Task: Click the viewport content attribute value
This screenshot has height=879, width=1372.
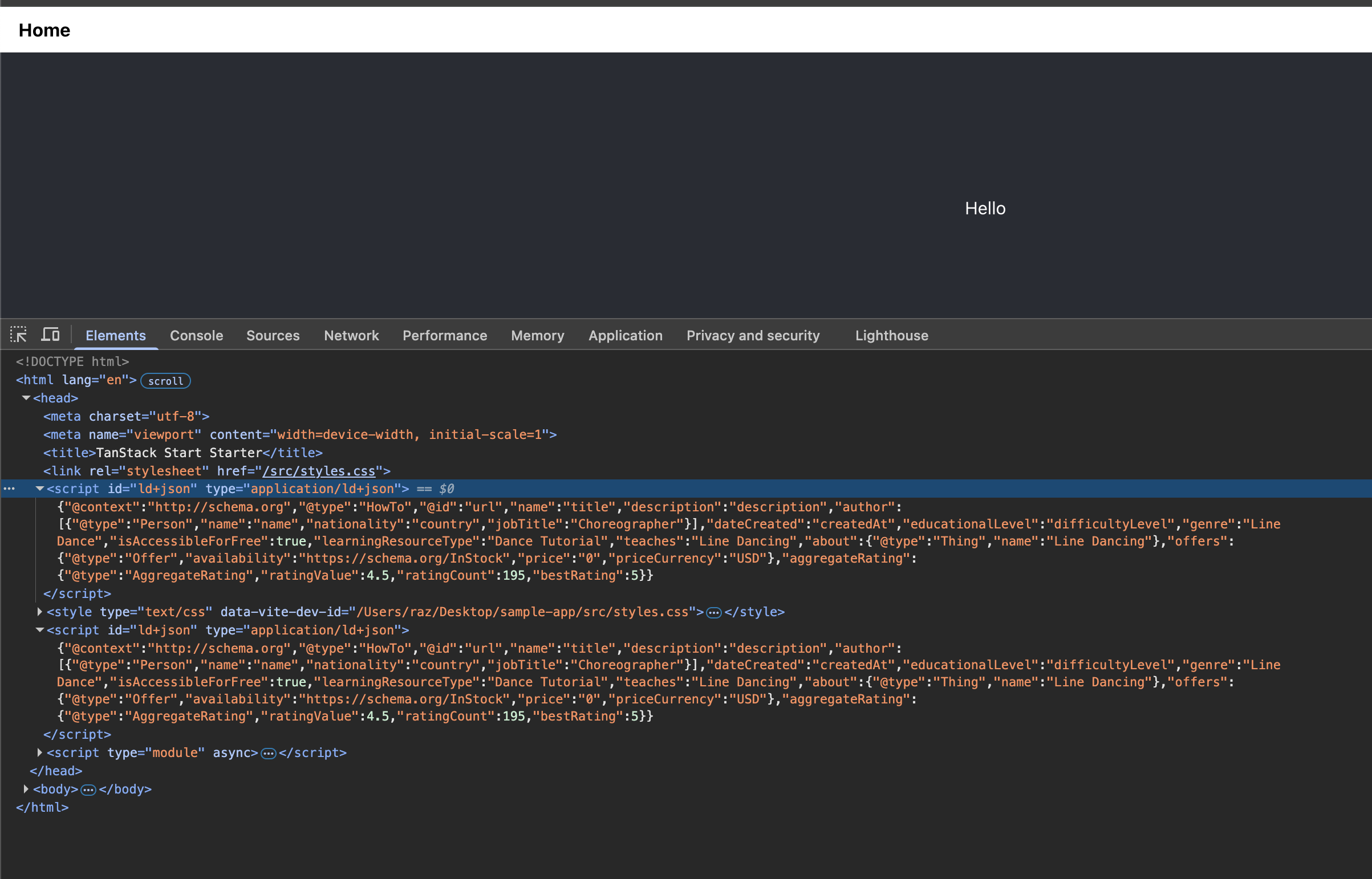Action: click(410, 434)
